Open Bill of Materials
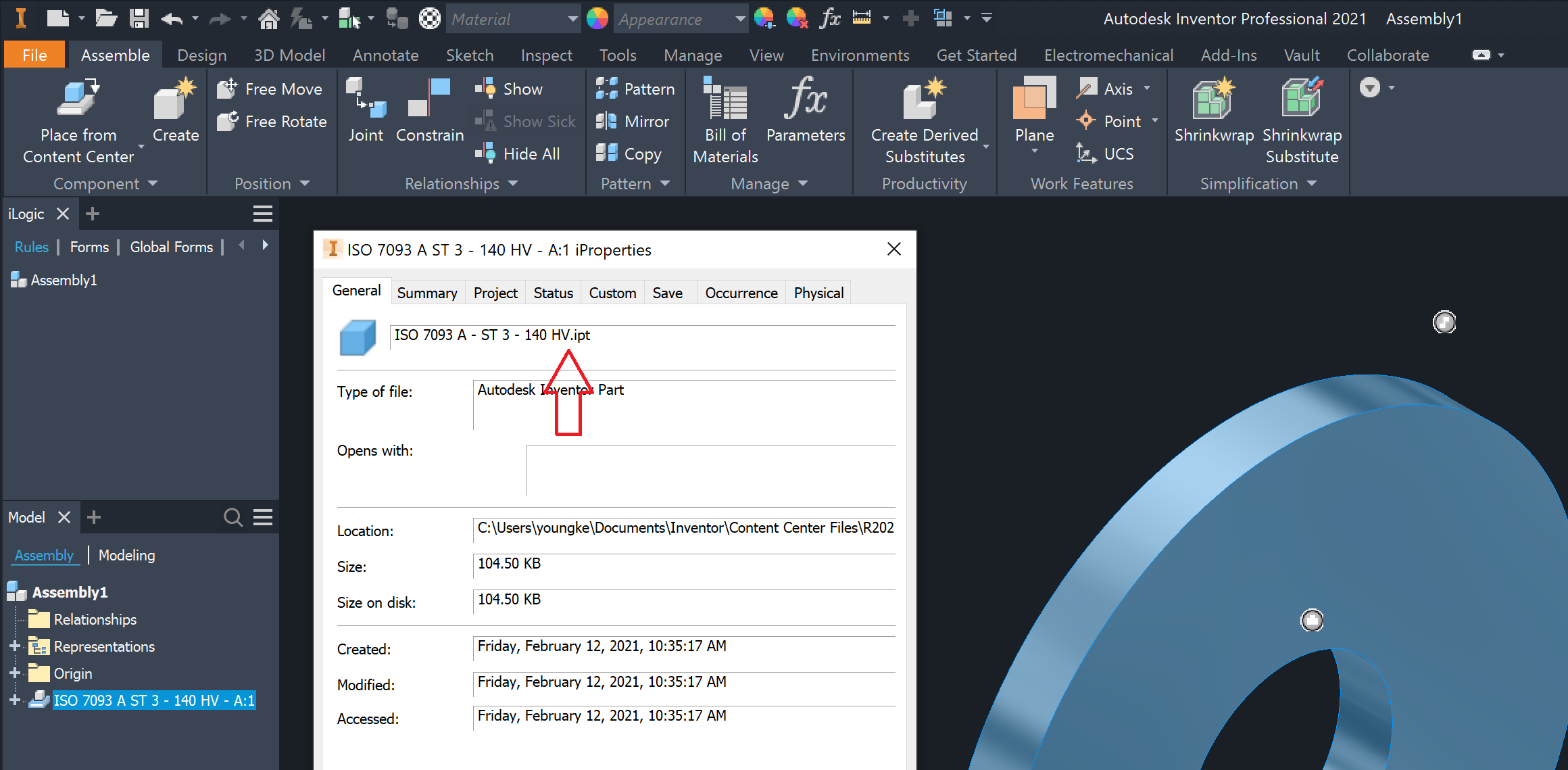The image size is (1568, 770). click(x=725, y=122)
